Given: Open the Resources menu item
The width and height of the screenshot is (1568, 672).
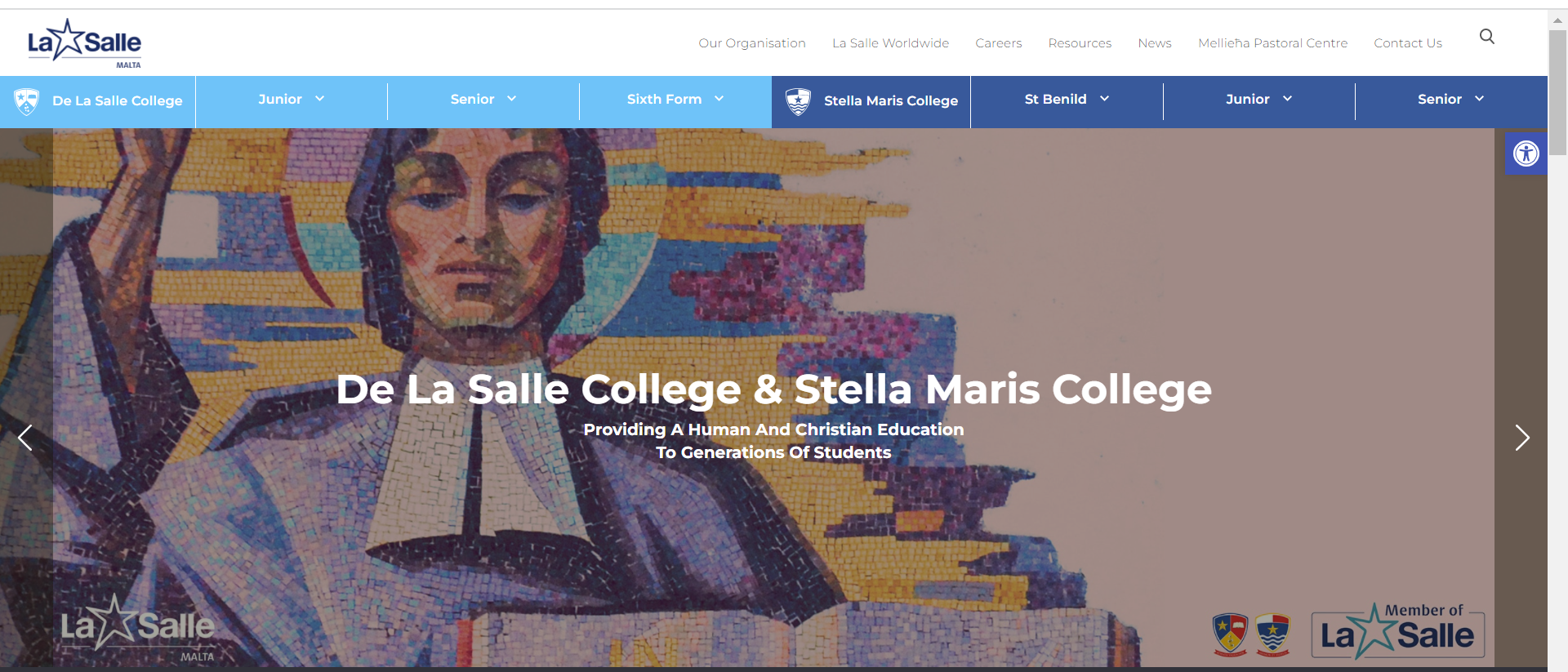Looking at the screenshot, I should tap(1080, 43).
